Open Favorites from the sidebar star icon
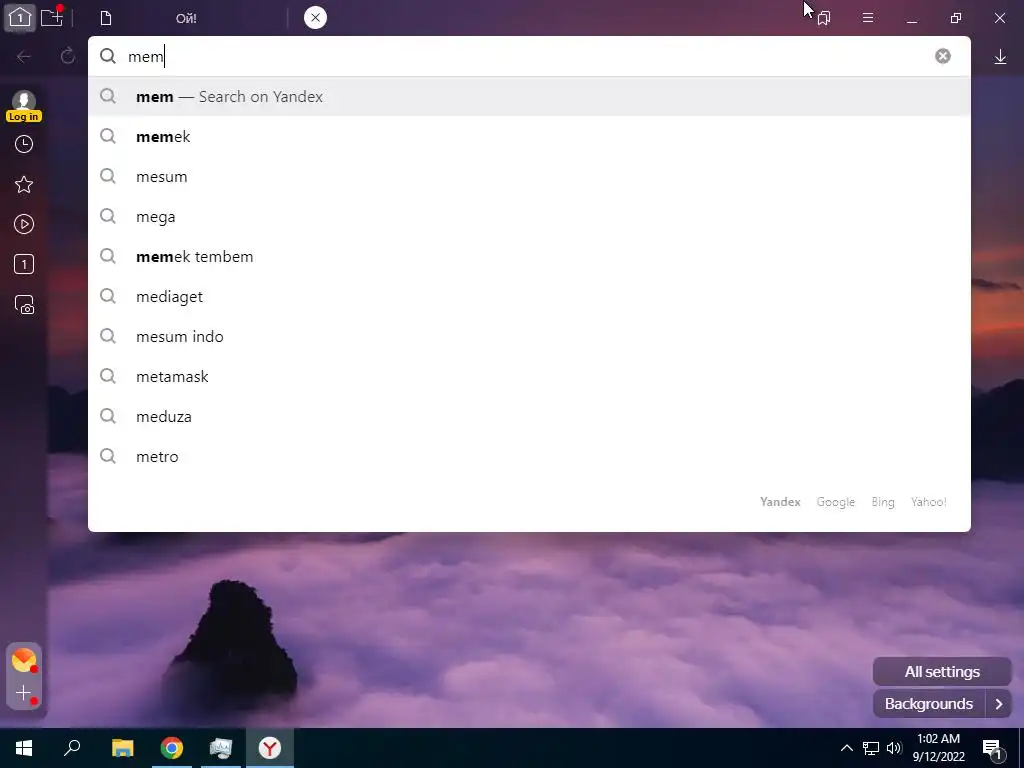 [24, 184]
